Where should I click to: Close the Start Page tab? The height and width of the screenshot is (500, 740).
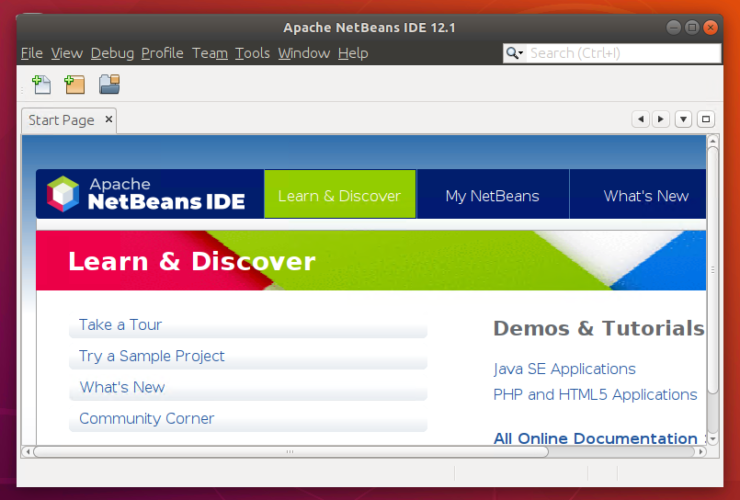[109, 120]
